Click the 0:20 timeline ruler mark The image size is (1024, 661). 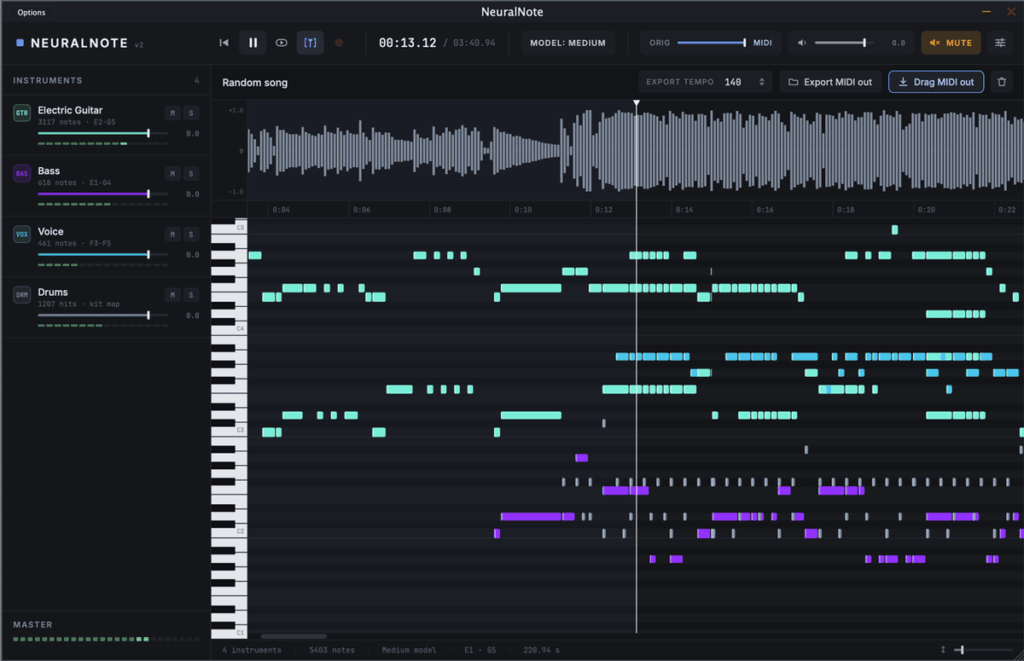926,210
